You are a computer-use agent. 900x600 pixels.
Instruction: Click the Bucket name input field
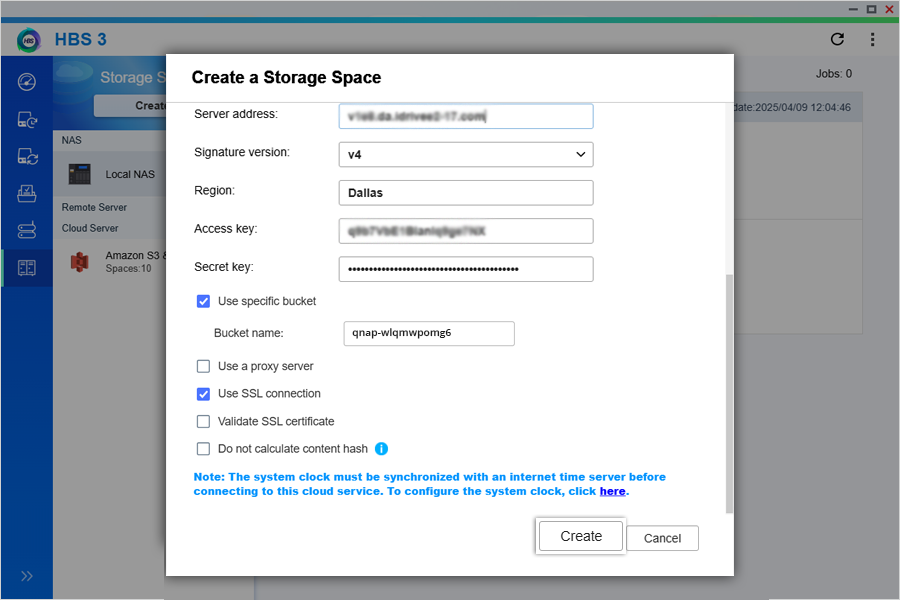pyautogui.click(x=428, y=333)
